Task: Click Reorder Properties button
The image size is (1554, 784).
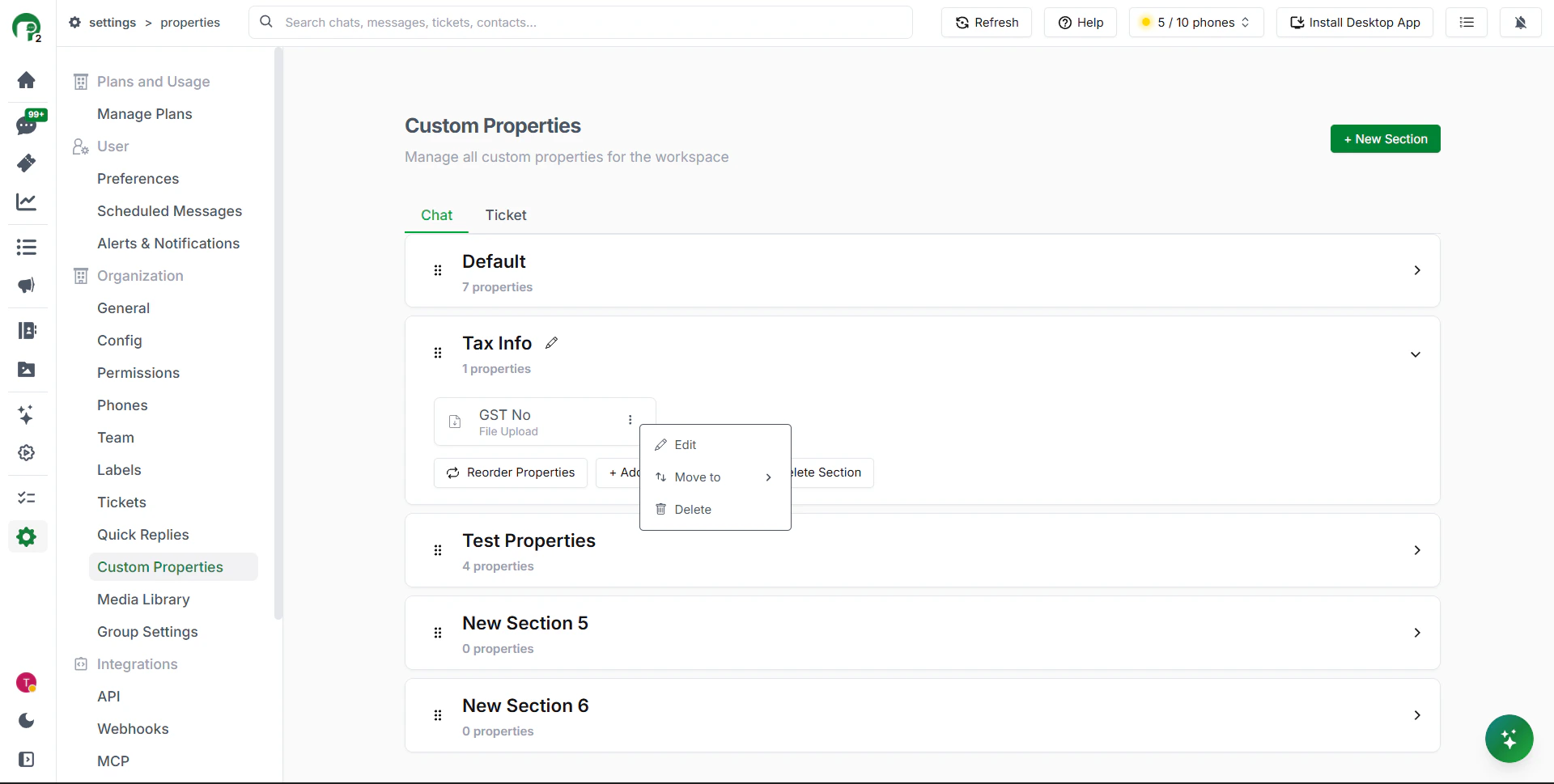Action: (511, 473)
